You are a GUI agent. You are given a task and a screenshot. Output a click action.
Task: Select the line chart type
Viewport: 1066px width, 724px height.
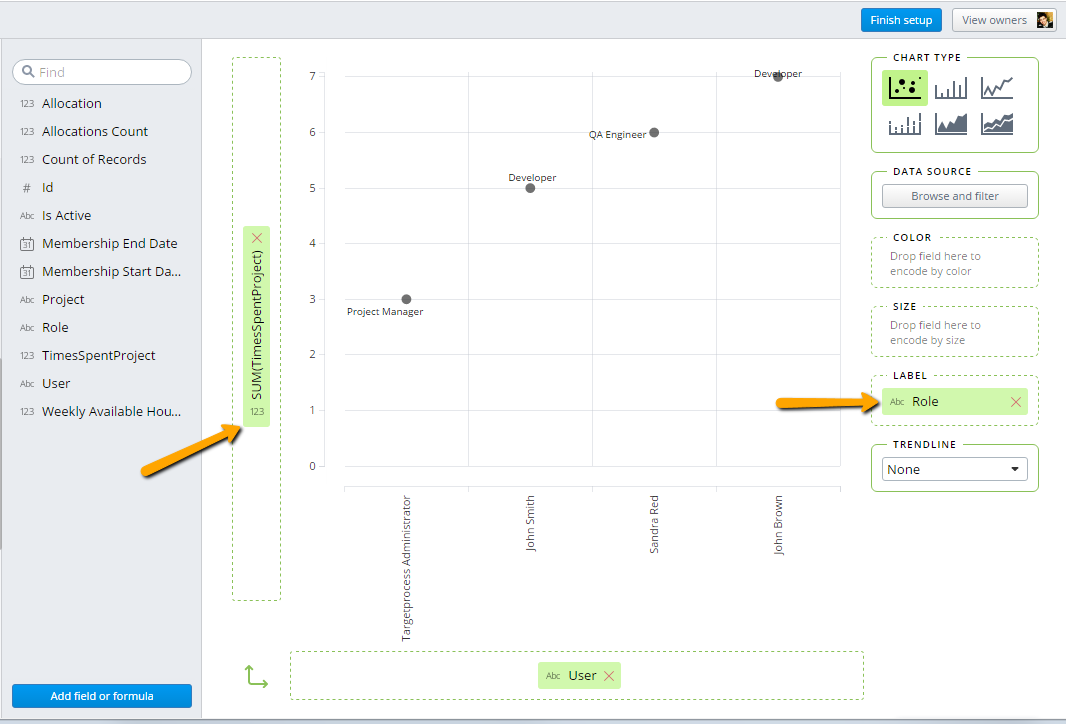997,88
